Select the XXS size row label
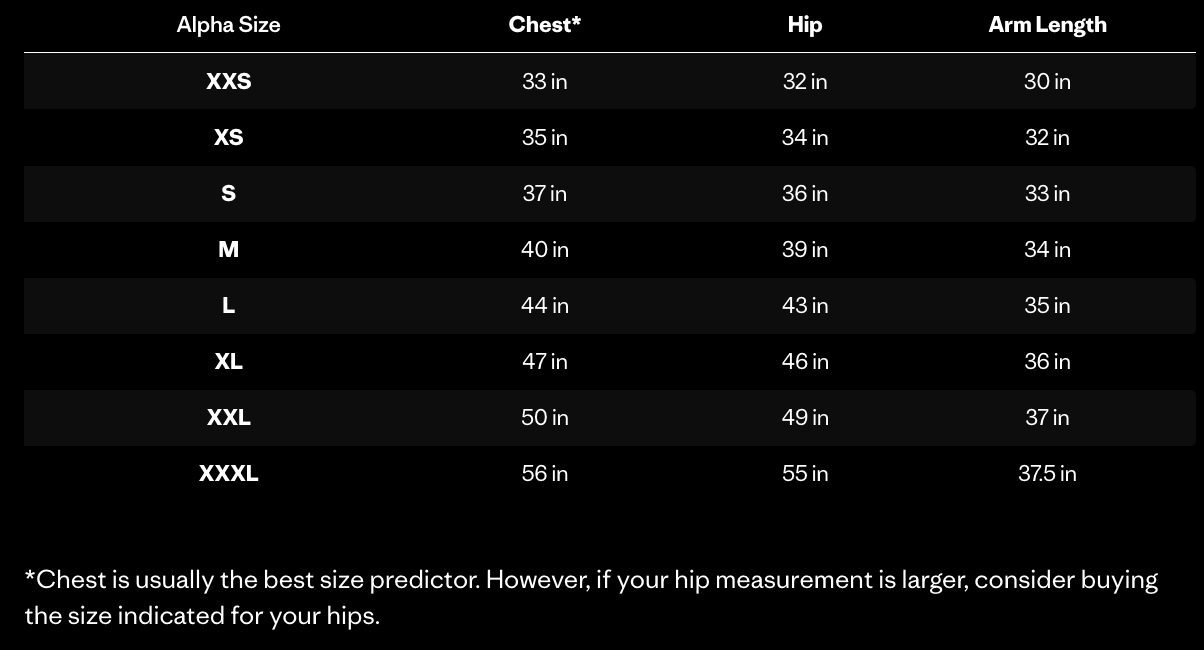Viewport: 1204px width, 650px height. point(228,81)
